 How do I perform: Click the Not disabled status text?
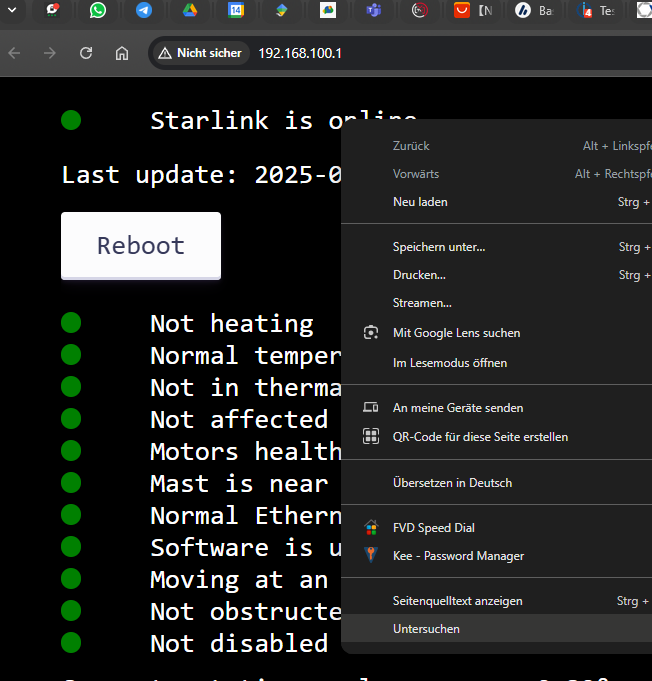tap(239, 644)
